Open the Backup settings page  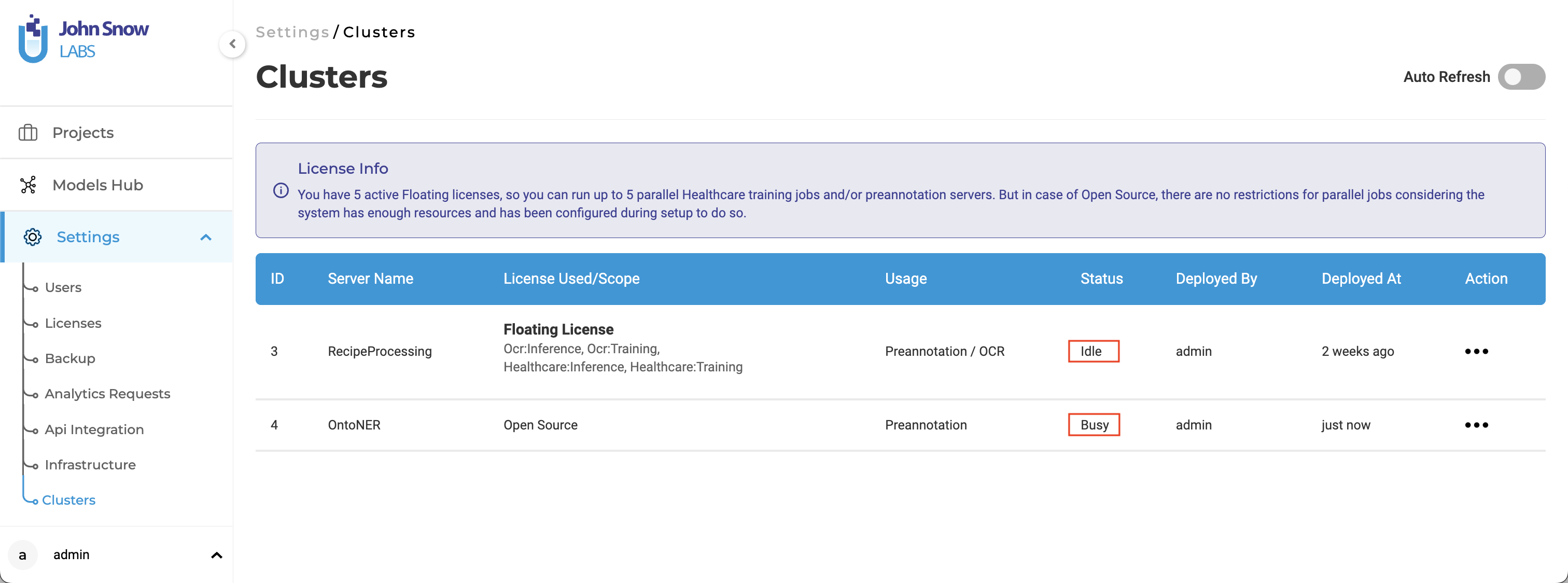click(x=70, y=358)
